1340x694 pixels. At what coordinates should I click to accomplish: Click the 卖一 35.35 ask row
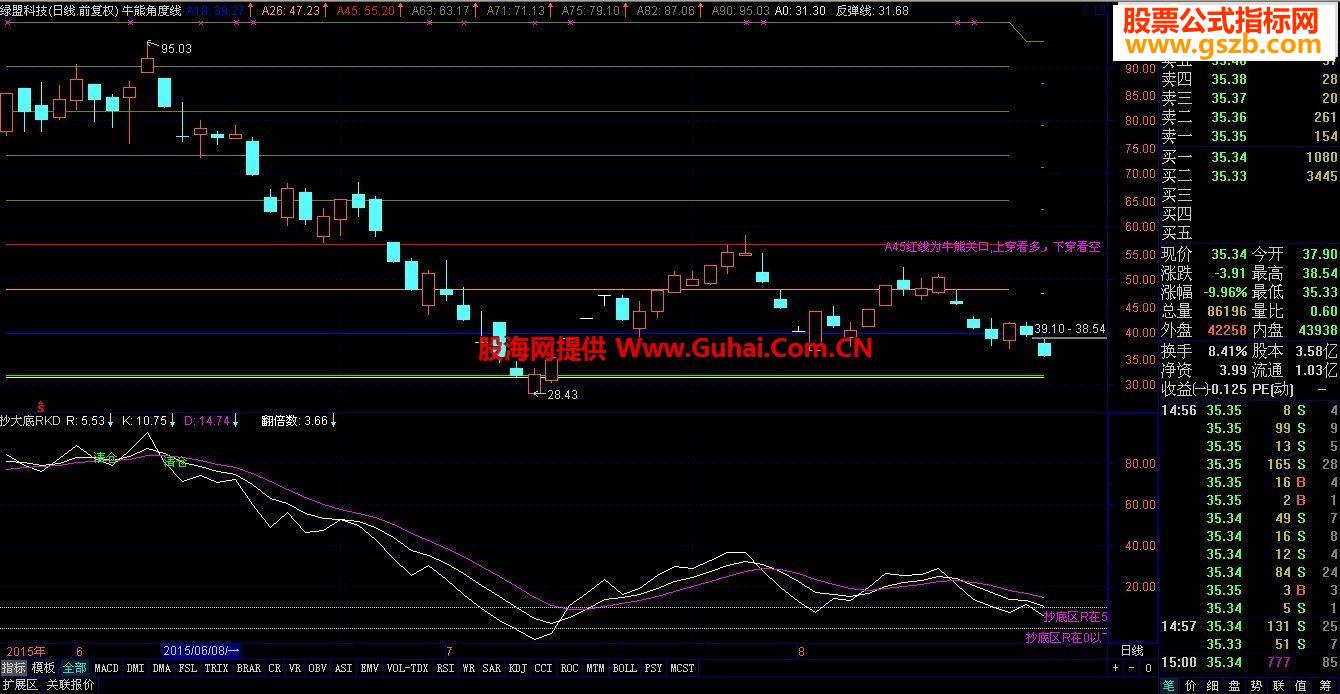point(1249,136)
